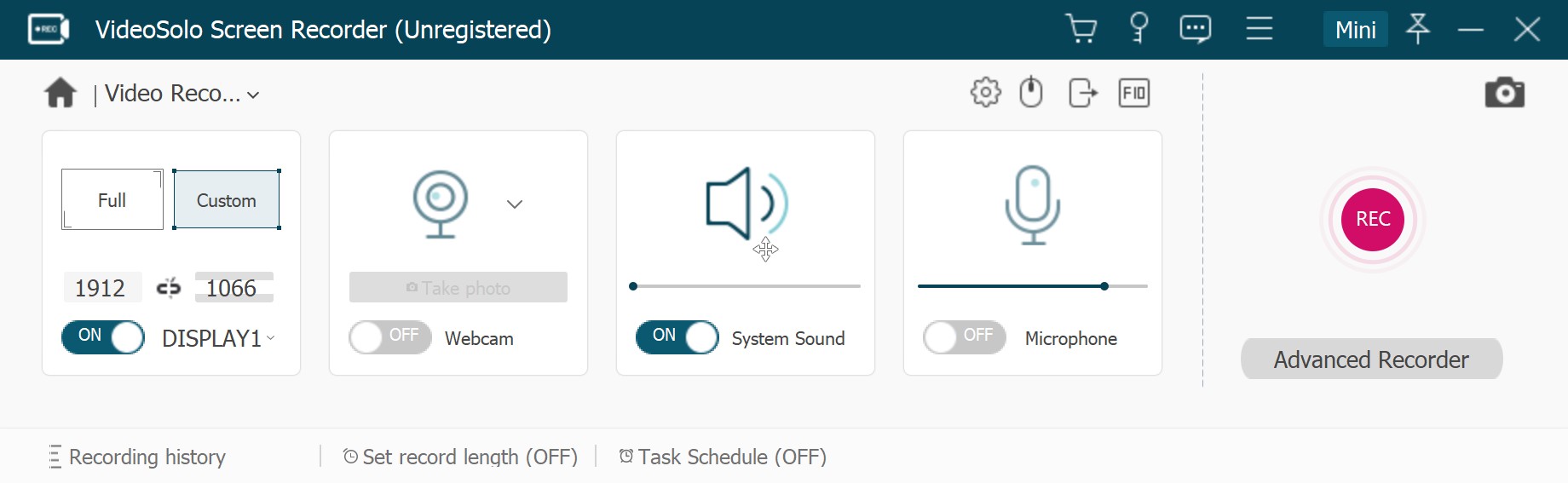
Task: Click the home icon
Action: (x=61, y=93)
